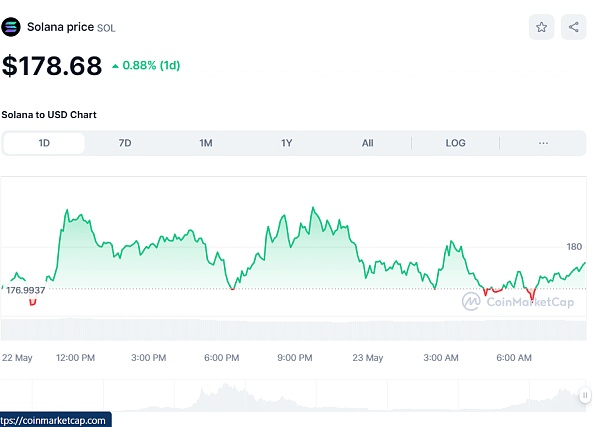Click the SOL ticker symbol label
Viewport: 600px width, 427px height.
pos(106,28)
